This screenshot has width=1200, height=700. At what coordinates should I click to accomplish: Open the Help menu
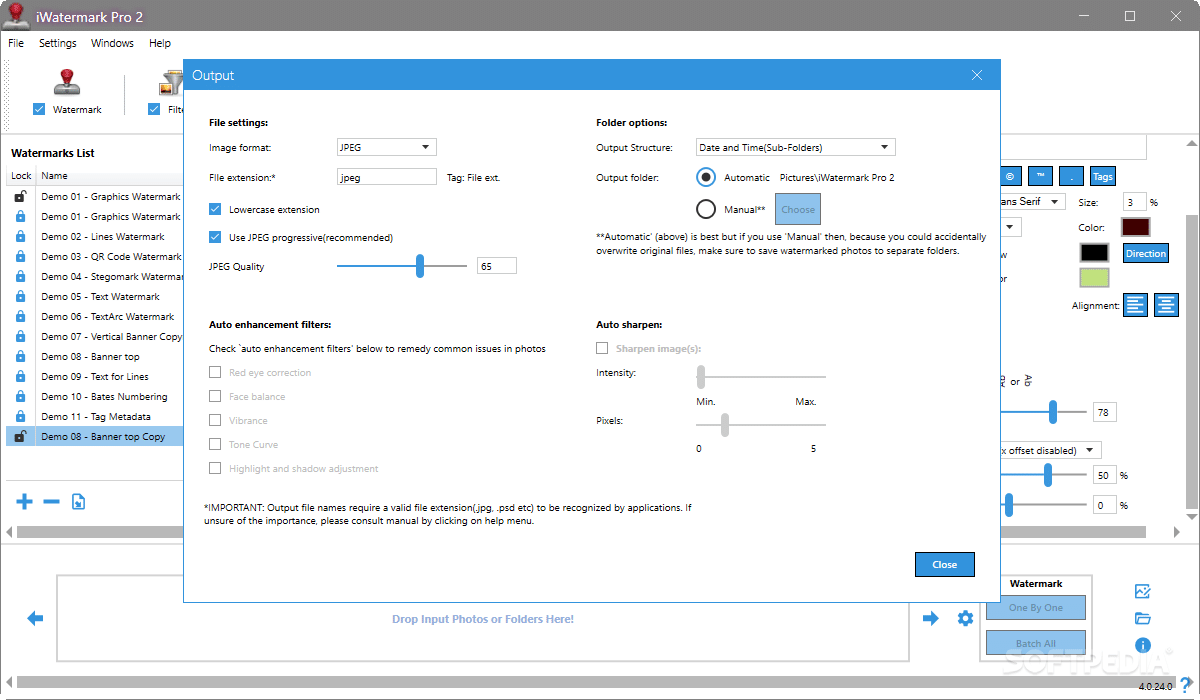160,43
